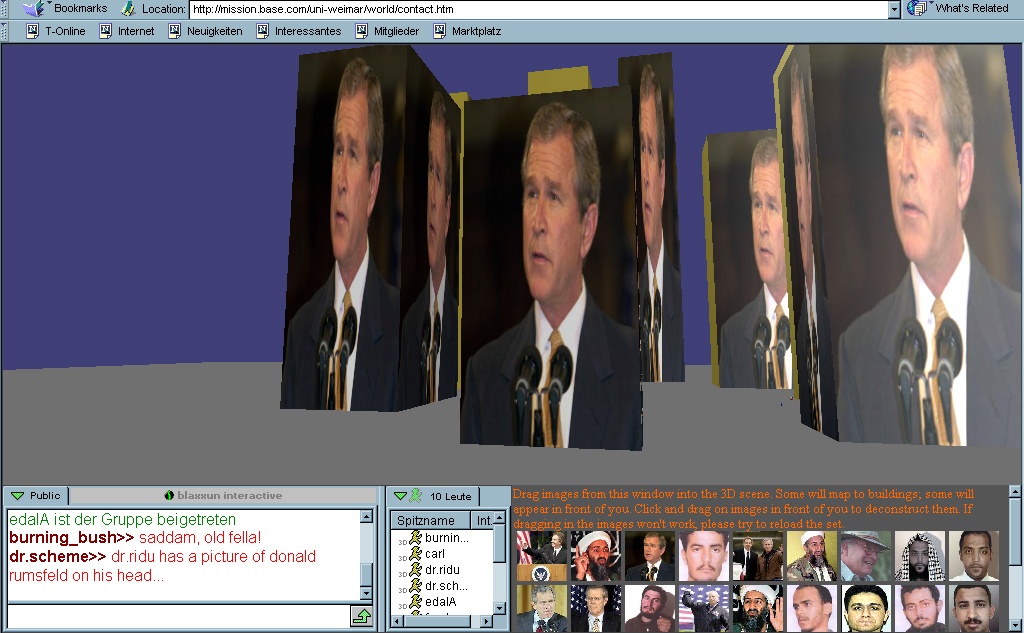The width and height of the screenshot is (1024, 633).
Task: Click the chat log scroll-up arrow
Action: (366, 518)
